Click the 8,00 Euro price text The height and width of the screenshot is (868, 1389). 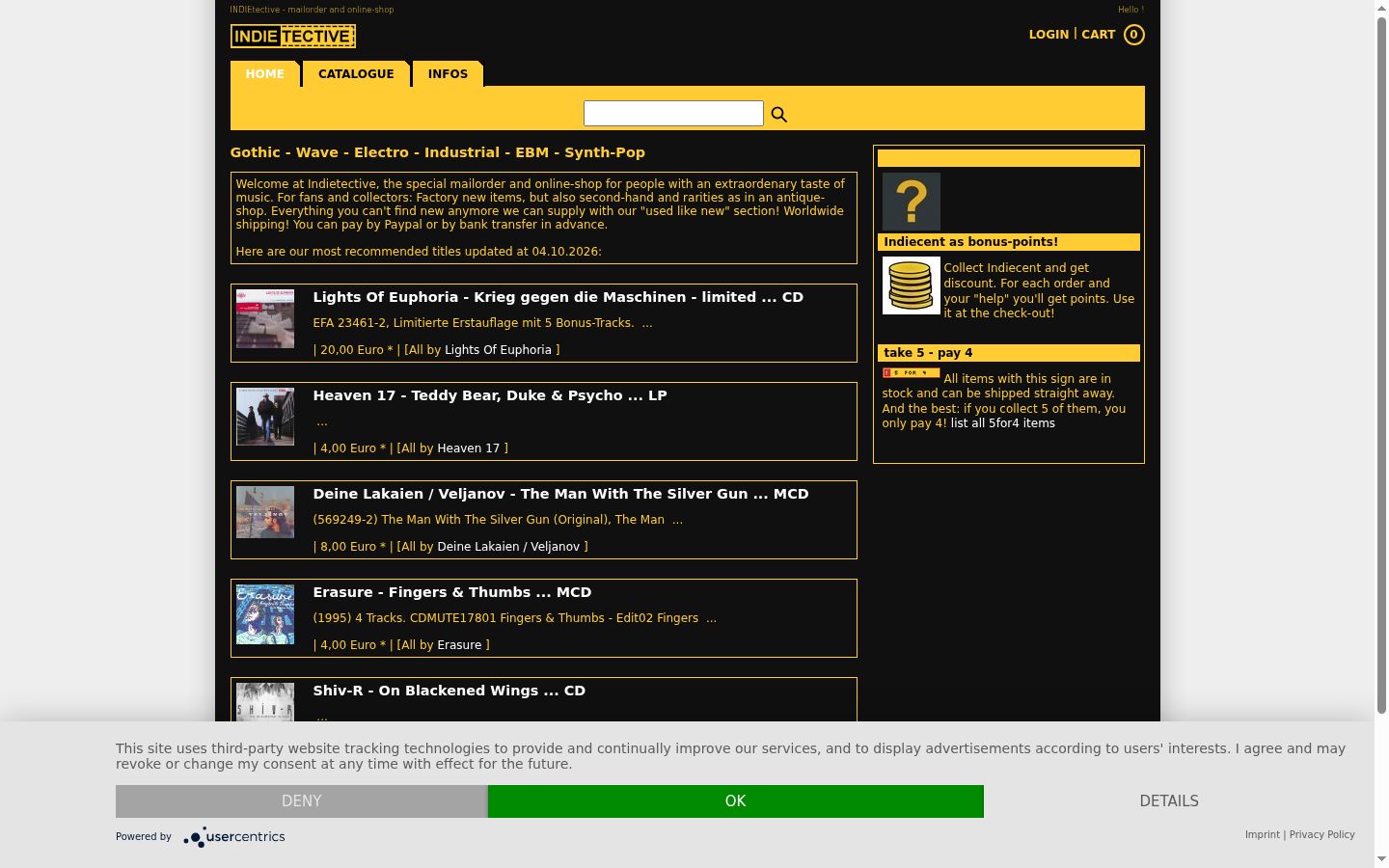click(x=348, y=547)
